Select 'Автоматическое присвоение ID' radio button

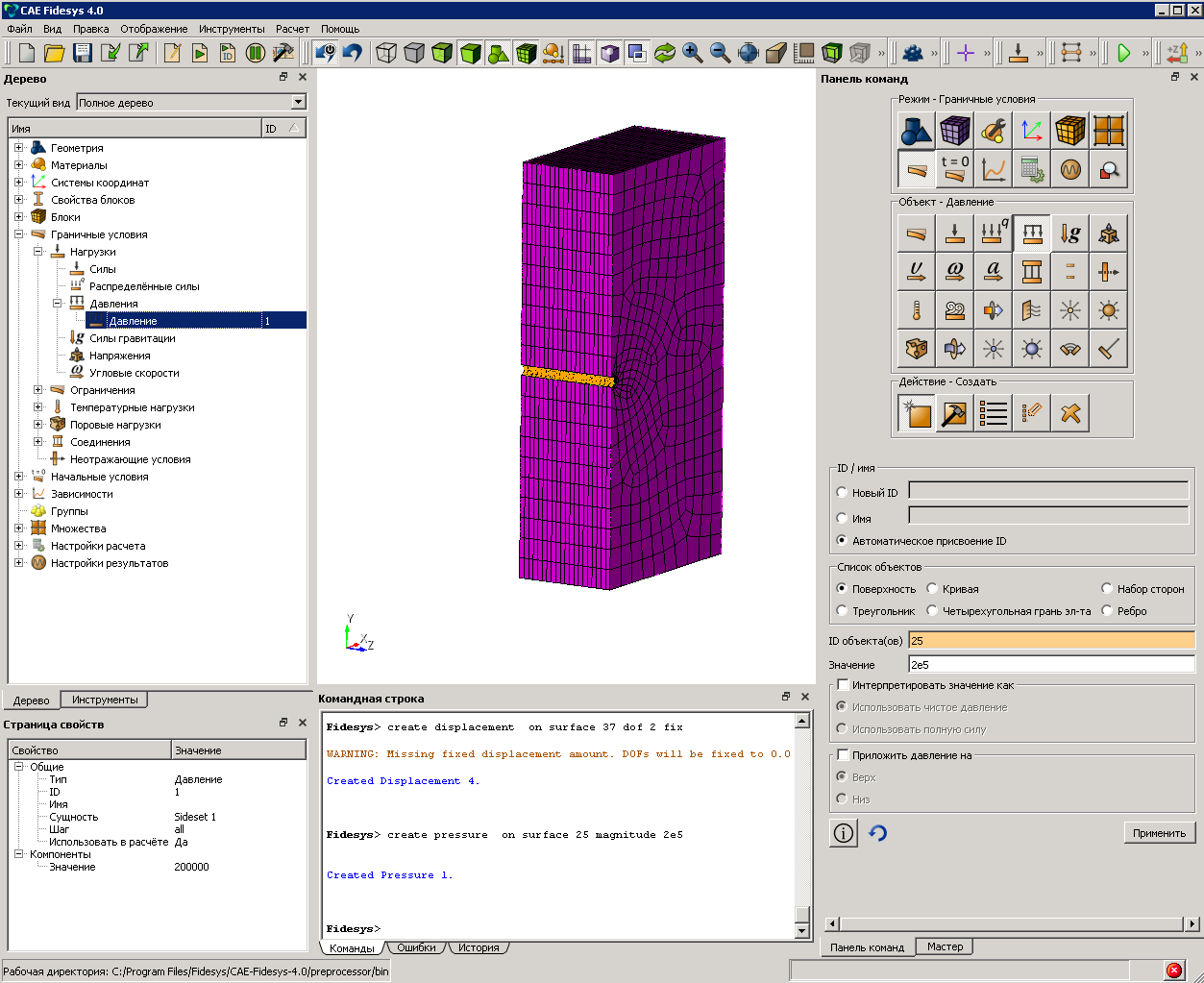[842, 540]
